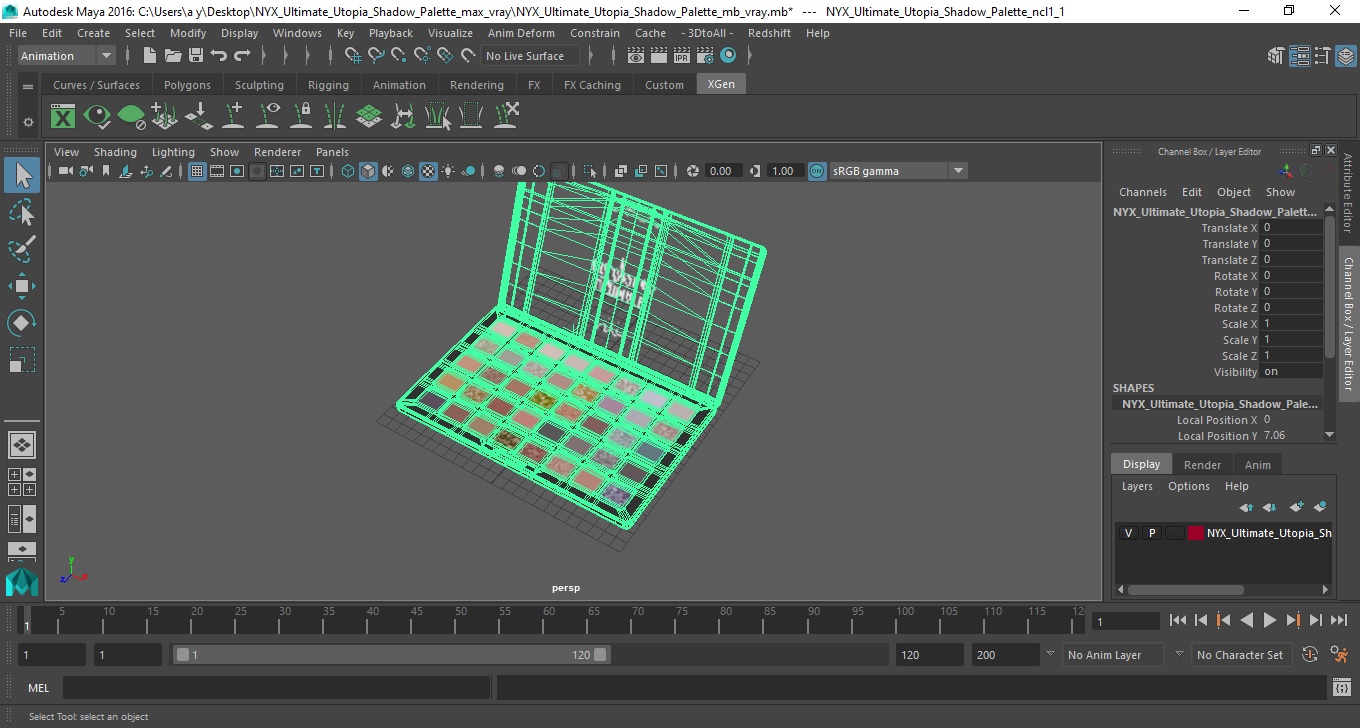Select the Paint Selection tool
This screenshot has width=1360, height=728.
[x=22, y=249]
